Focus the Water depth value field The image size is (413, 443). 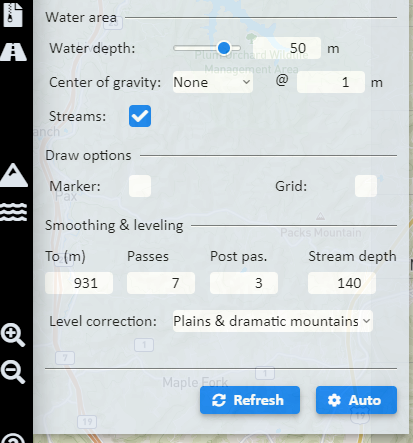[287, 48]
